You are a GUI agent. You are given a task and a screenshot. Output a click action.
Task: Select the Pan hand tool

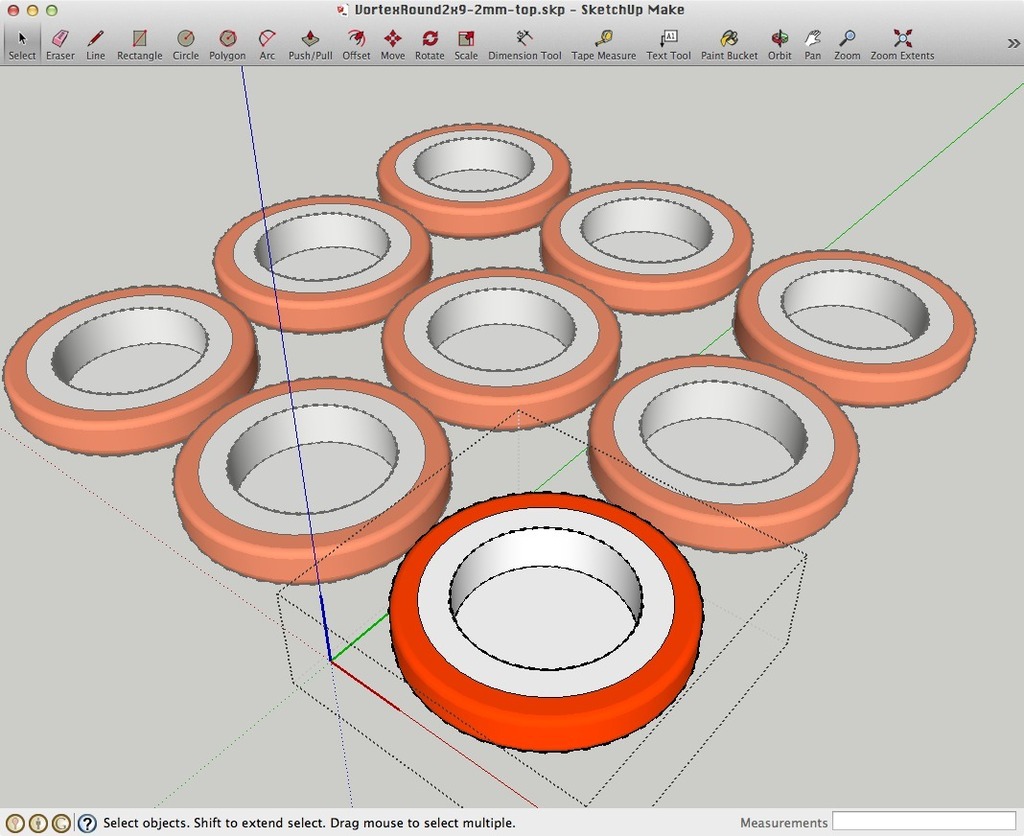(812, 44)
